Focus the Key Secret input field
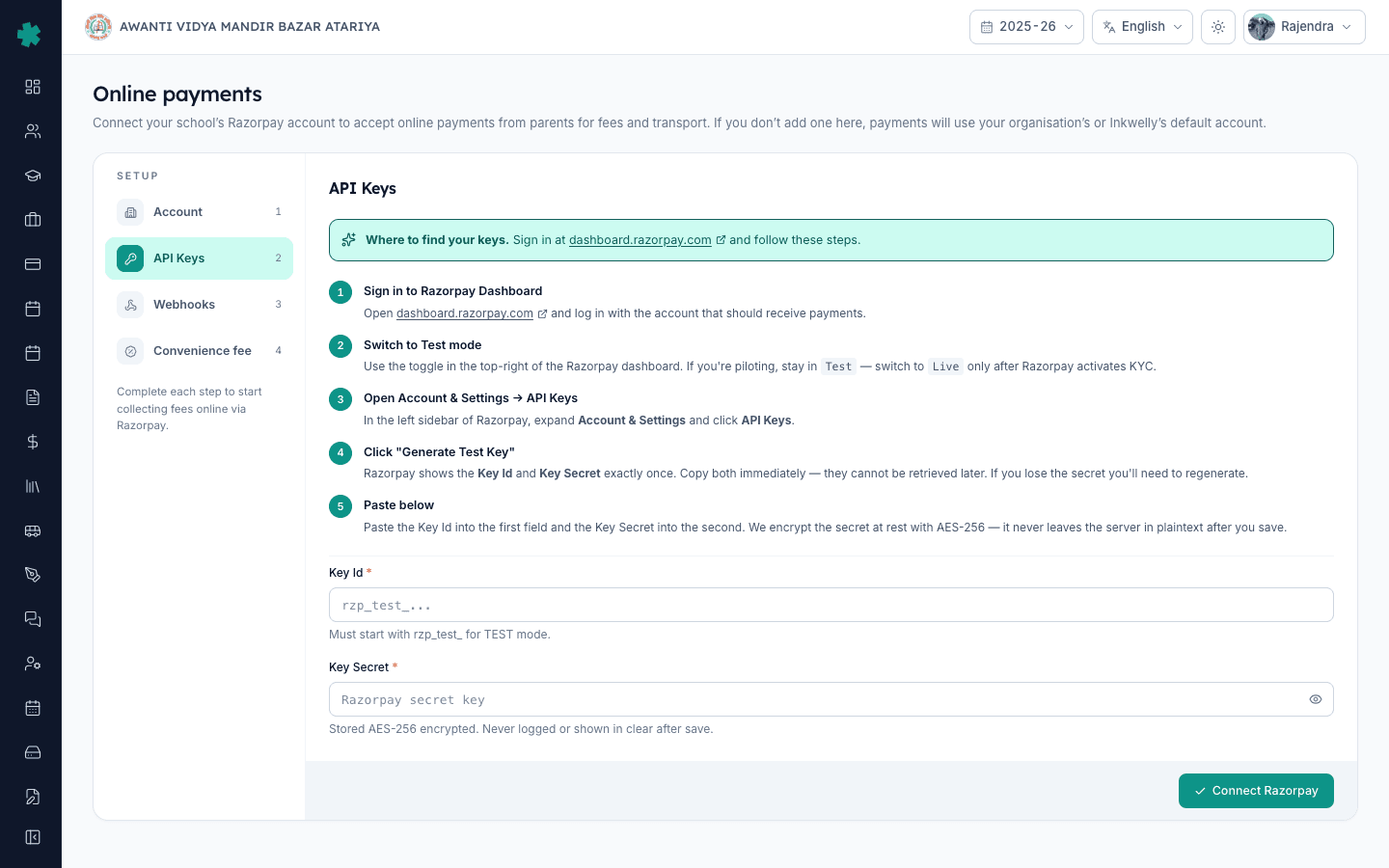Image resolution: width=1389 pixels, height=868 pixels. (x=831, y=699)
